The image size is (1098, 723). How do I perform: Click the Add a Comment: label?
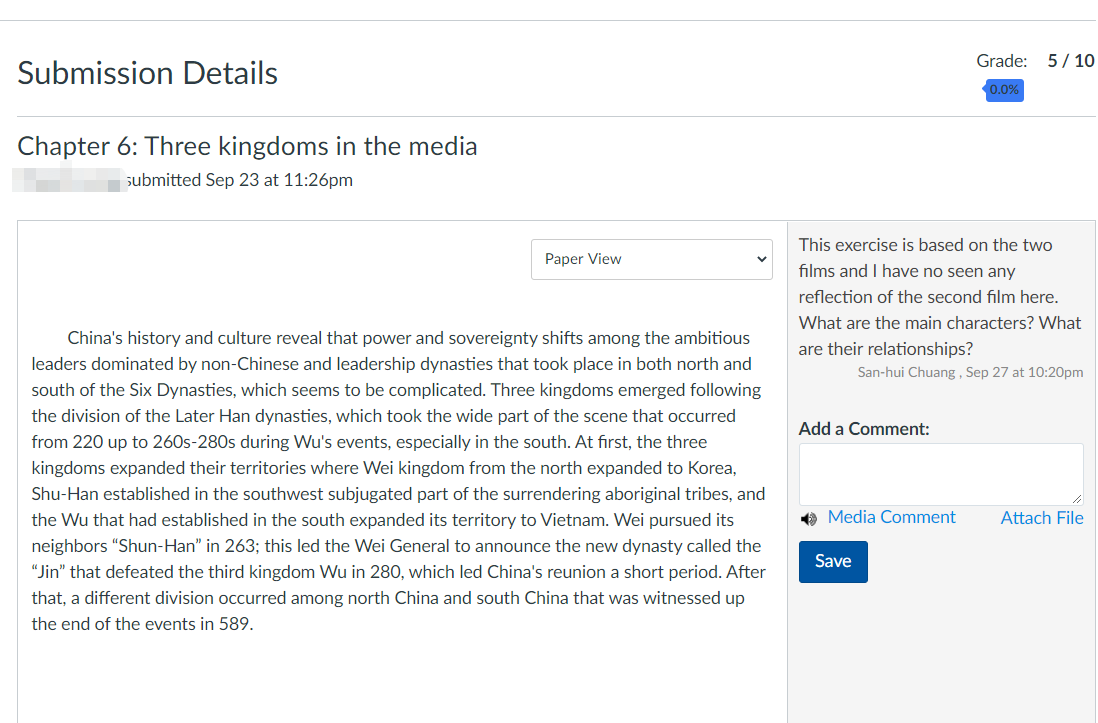coord(864,428)
